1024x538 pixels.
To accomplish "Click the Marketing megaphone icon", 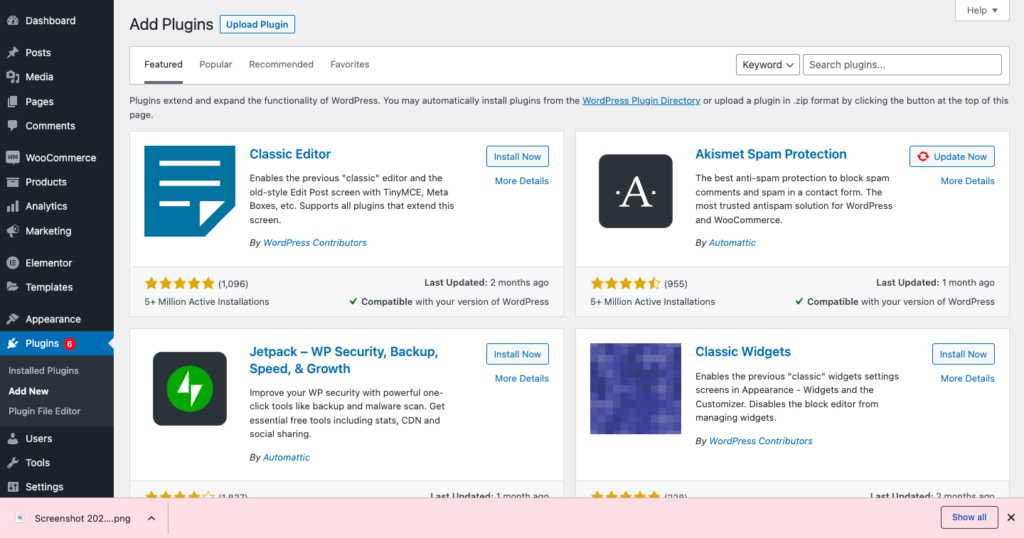I will point(12,230).
